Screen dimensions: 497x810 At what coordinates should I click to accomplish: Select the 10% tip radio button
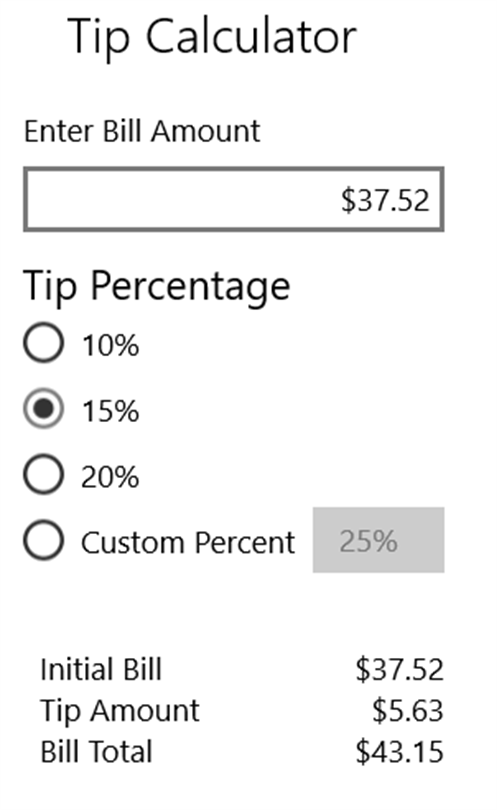[43, 342]
